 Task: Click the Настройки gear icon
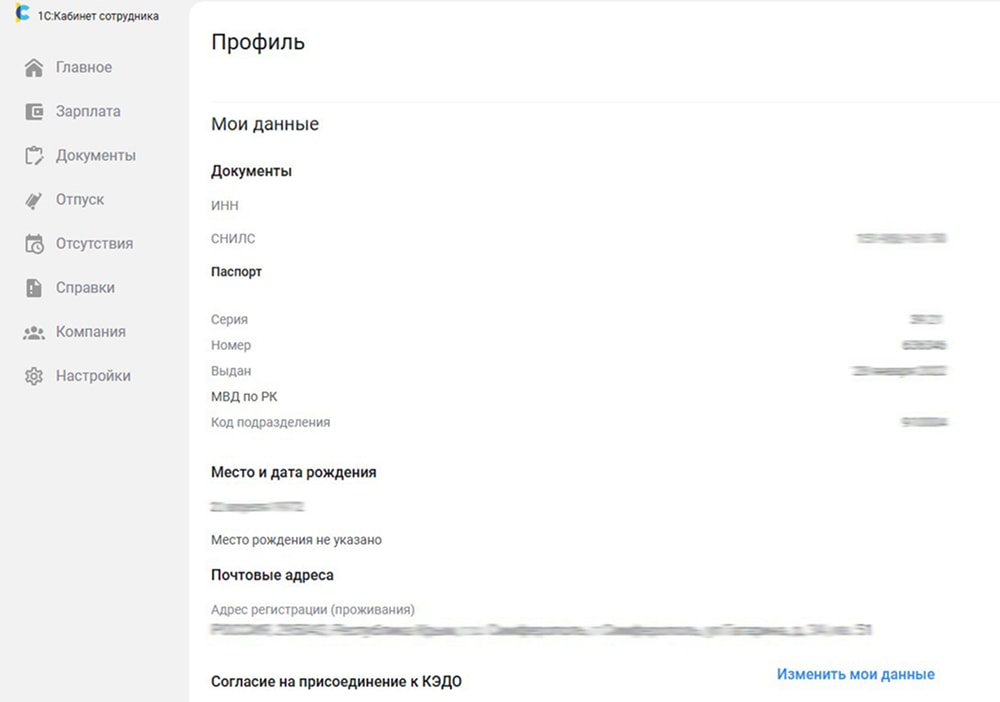point(33,375)
